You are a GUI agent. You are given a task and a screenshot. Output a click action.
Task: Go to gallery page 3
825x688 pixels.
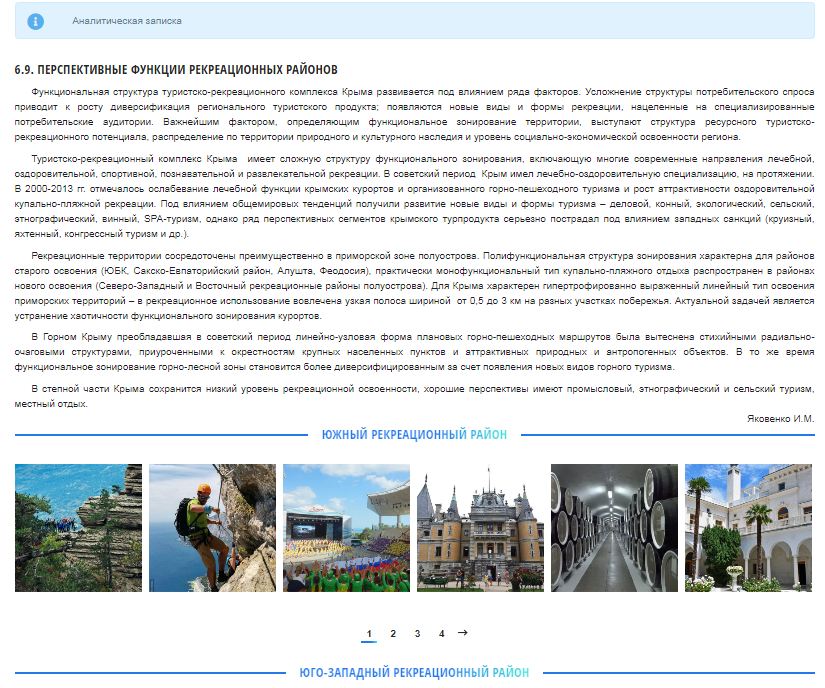tap(417, 634)
